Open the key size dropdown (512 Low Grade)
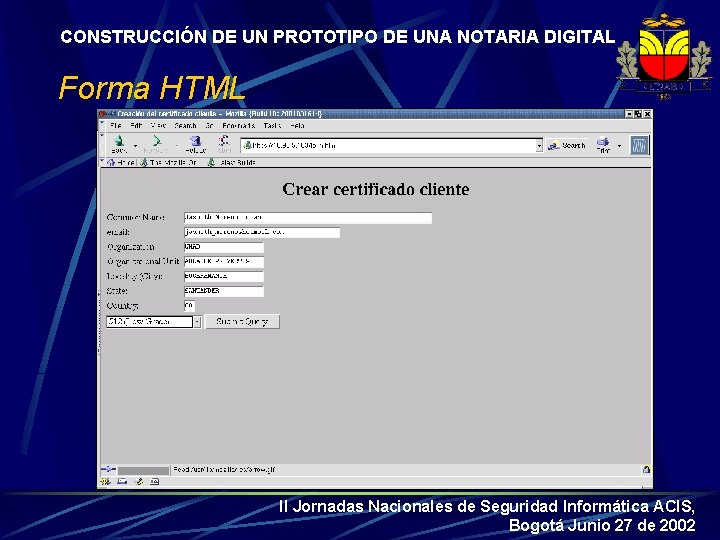The image size is (720, 540). coord(154,322)
